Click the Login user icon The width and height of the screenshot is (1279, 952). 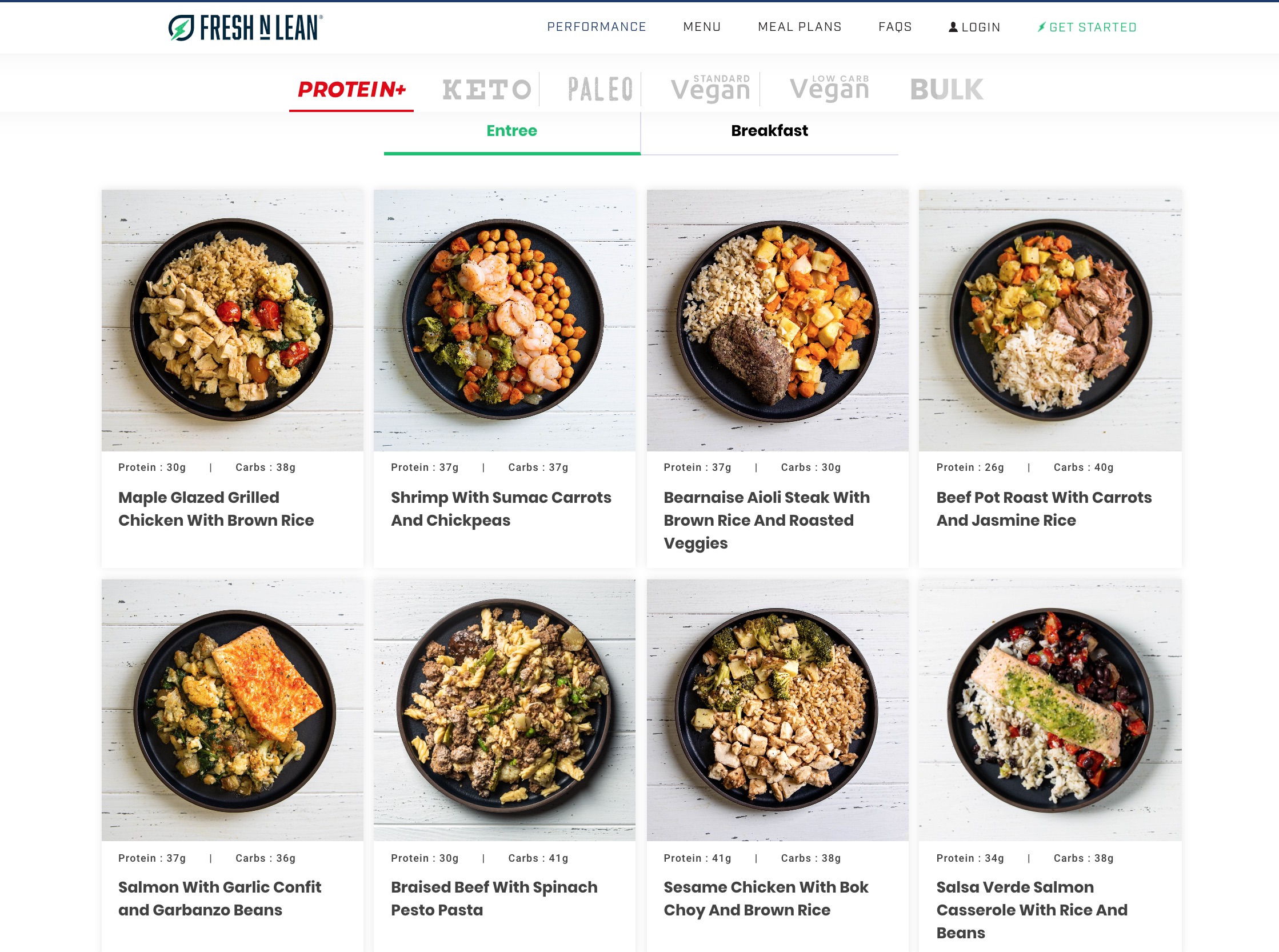pyautogui.click(x=953, y=27)
